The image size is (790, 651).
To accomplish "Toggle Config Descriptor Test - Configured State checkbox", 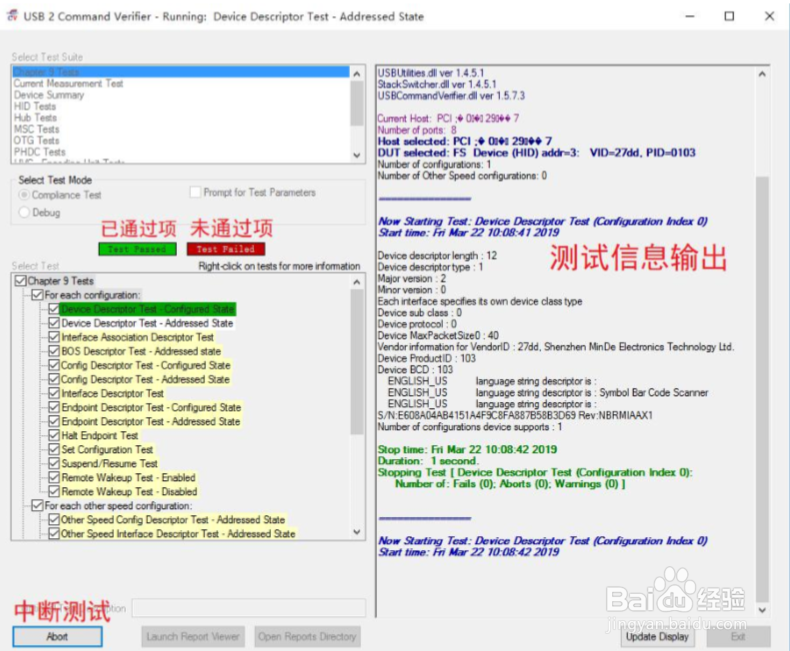I will click(x=54, y=365).
